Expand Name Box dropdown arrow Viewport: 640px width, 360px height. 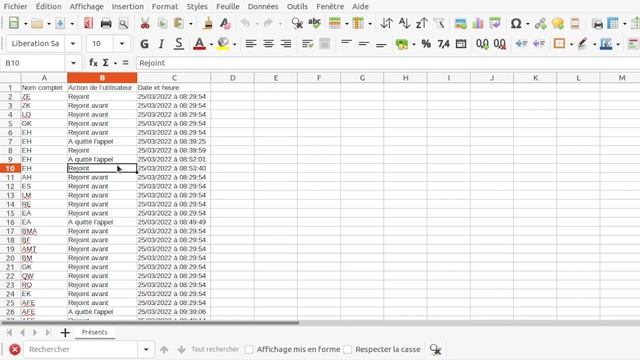[73, 63]
